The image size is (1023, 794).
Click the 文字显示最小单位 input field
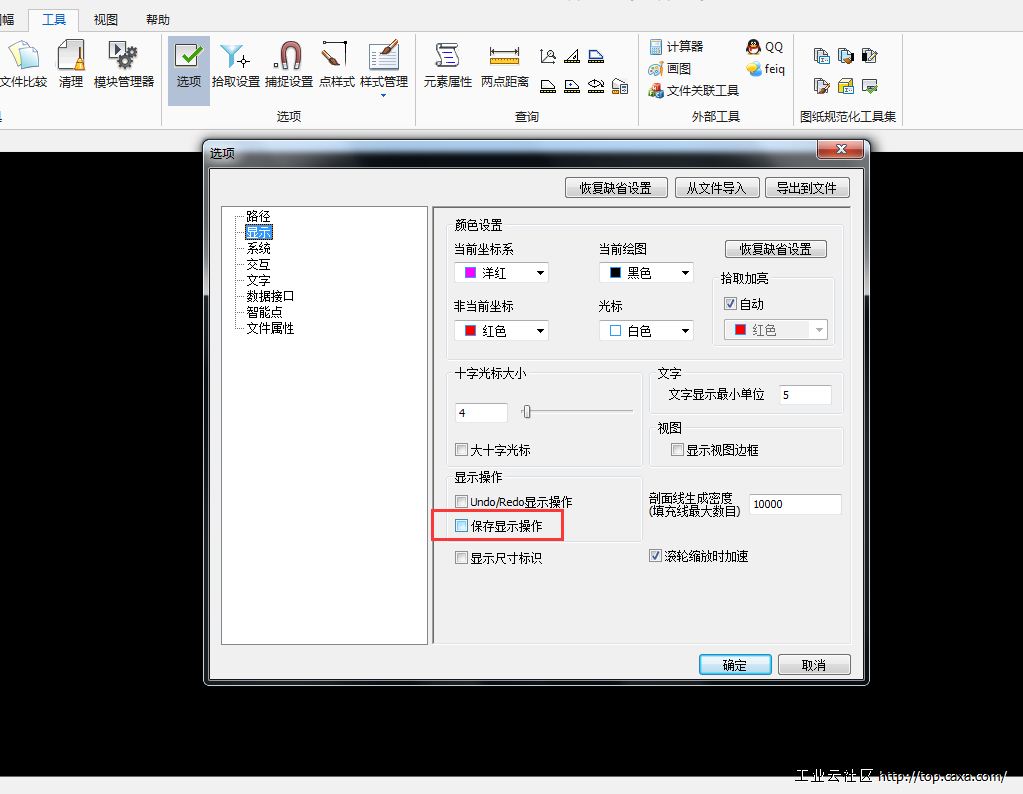point(806,395)
